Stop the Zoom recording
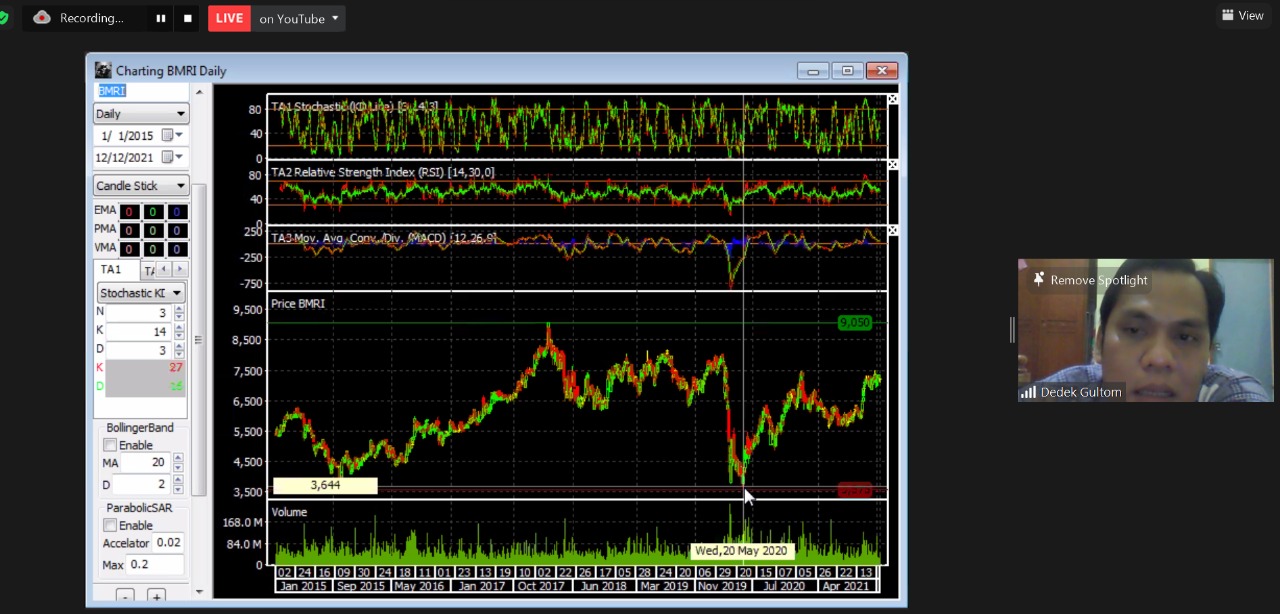The height and width of the screenshot is (614, 1280). pos(188,18)
